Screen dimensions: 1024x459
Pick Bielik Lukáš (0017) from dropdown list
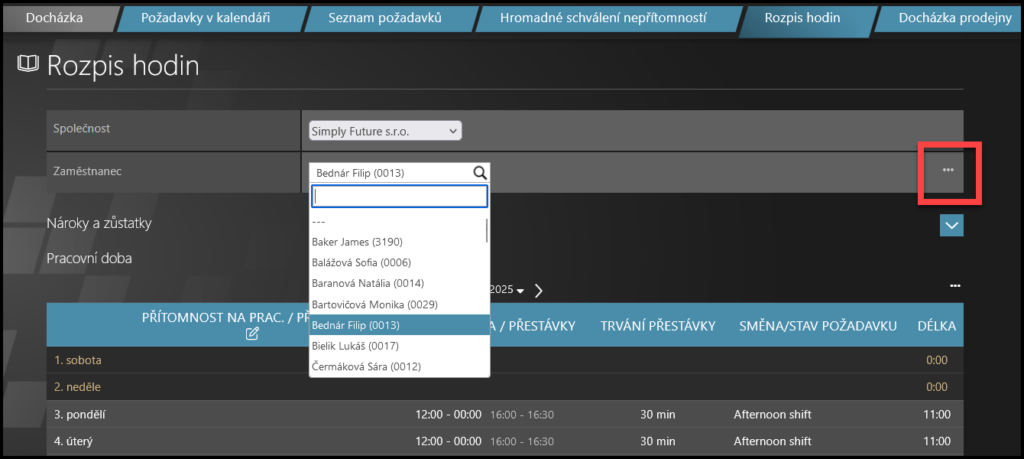coord(356,346)
